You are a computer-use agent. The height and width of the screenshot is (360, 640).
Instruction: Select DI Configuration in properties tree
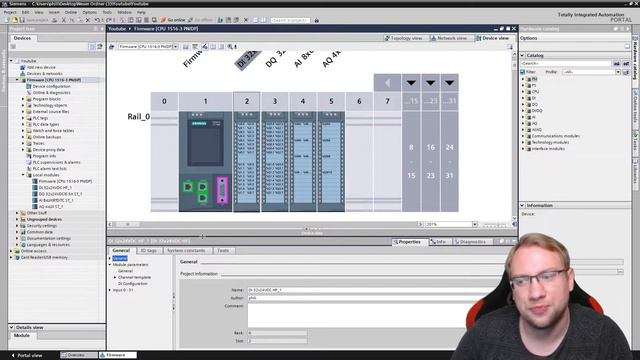click(133, 283)
